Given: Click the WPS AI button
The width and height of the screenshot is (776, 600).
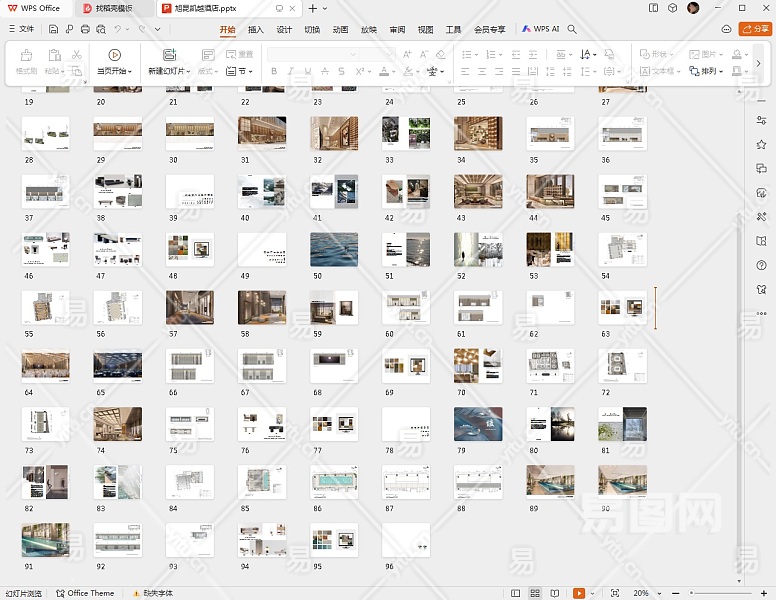Looking at the screenshot, I should point(541,30).
